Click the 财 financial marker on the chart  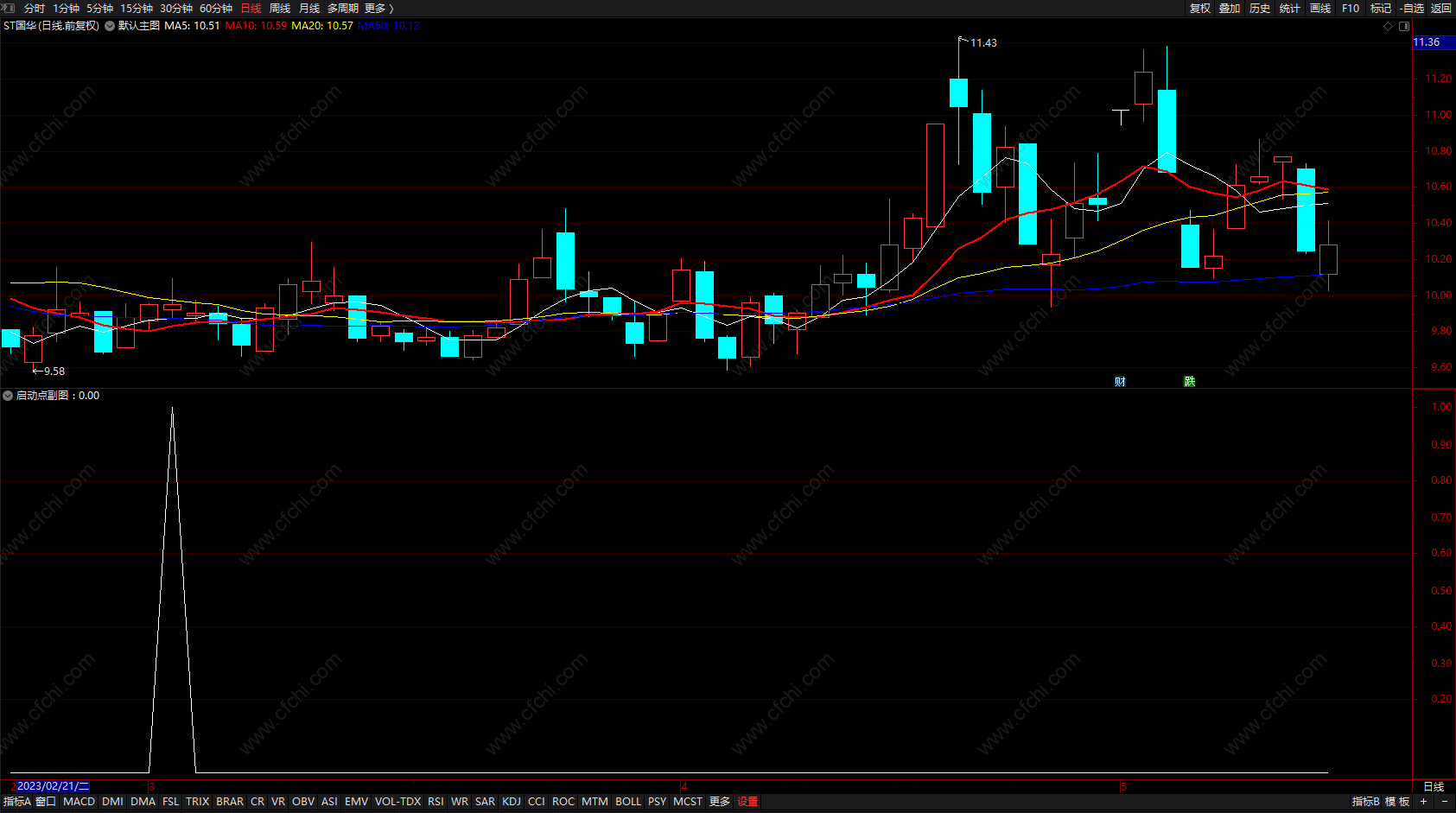(1120, 381)
